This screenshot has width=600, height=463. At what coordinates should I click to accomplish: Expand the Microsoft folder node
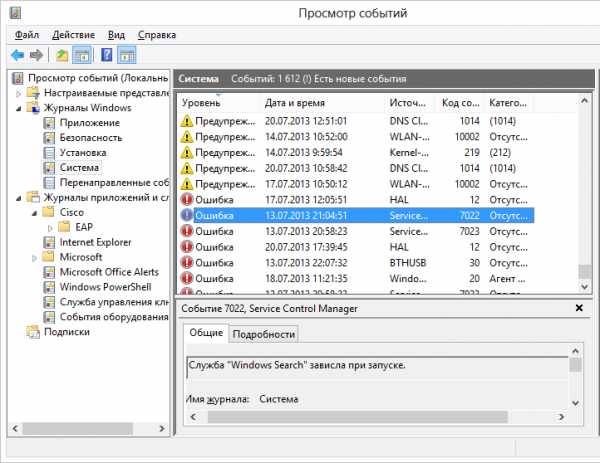click(x=35, y=257)
